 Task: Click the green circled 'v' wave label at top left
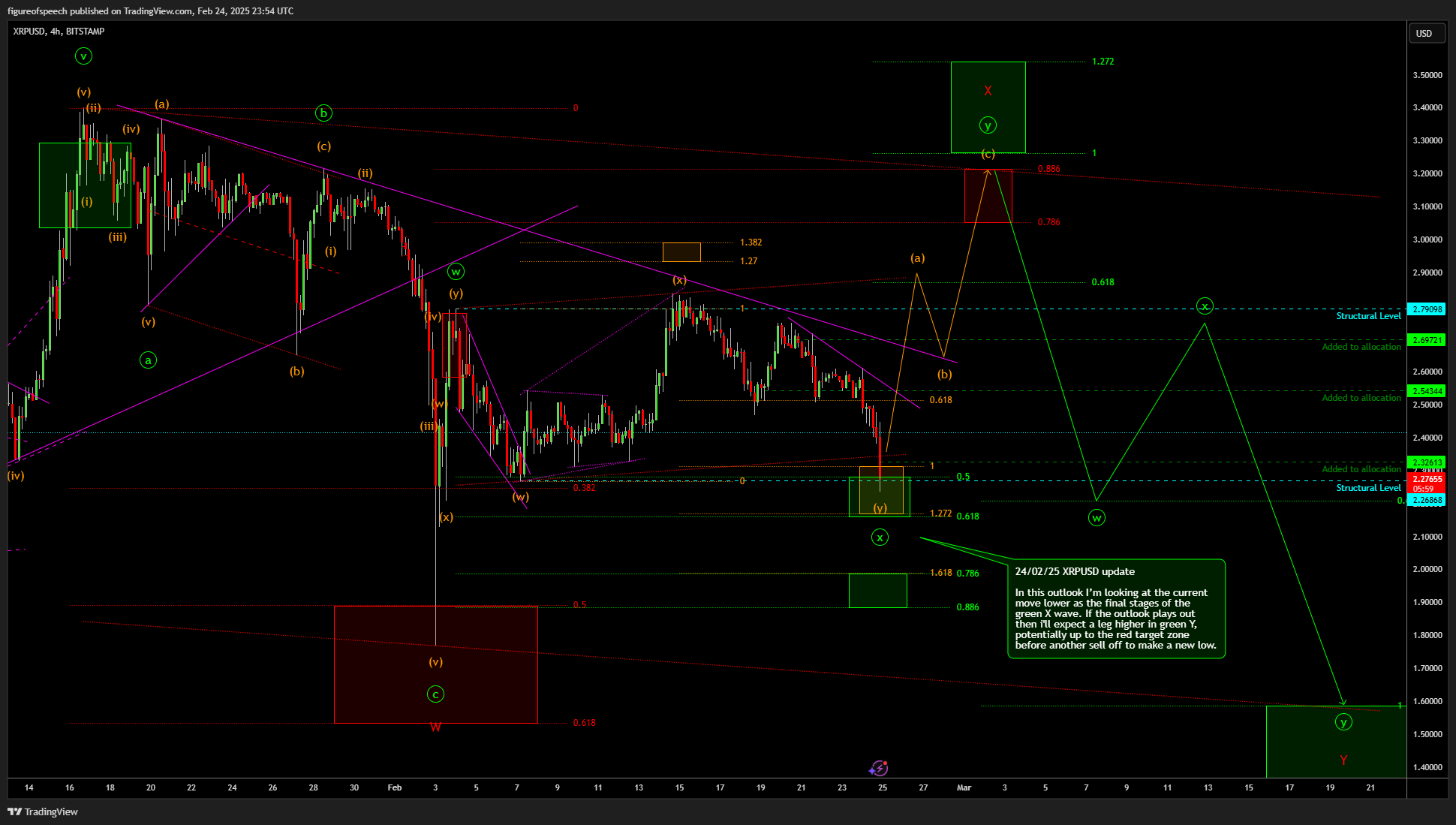(83, 56)
